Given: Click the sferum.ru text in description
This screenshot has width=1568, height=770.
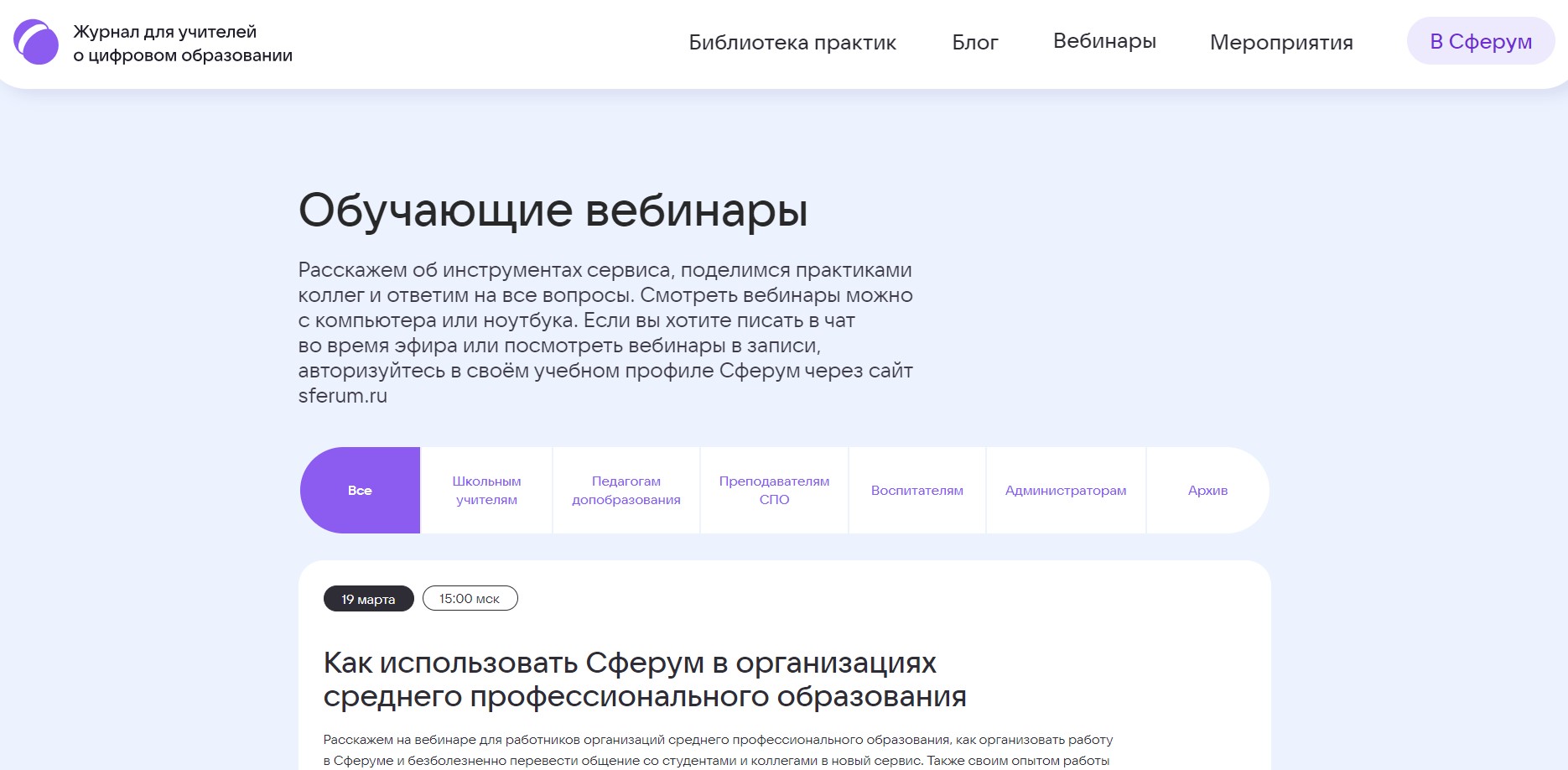Looking at the screenshot, I should click(x=343, y=396).
